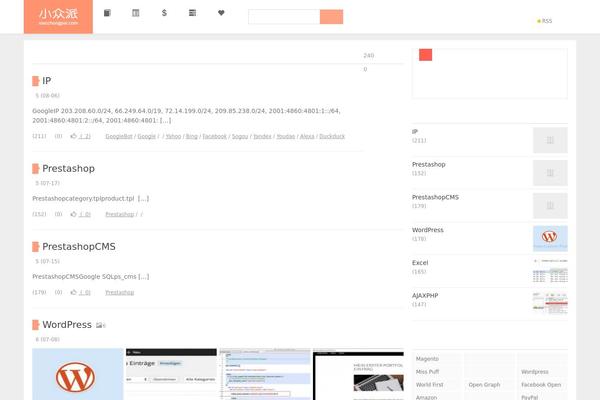Viewport: 600px width, 400px height.
Task: Follow the Google tag link under the IP post
Action: coord(147,136)
